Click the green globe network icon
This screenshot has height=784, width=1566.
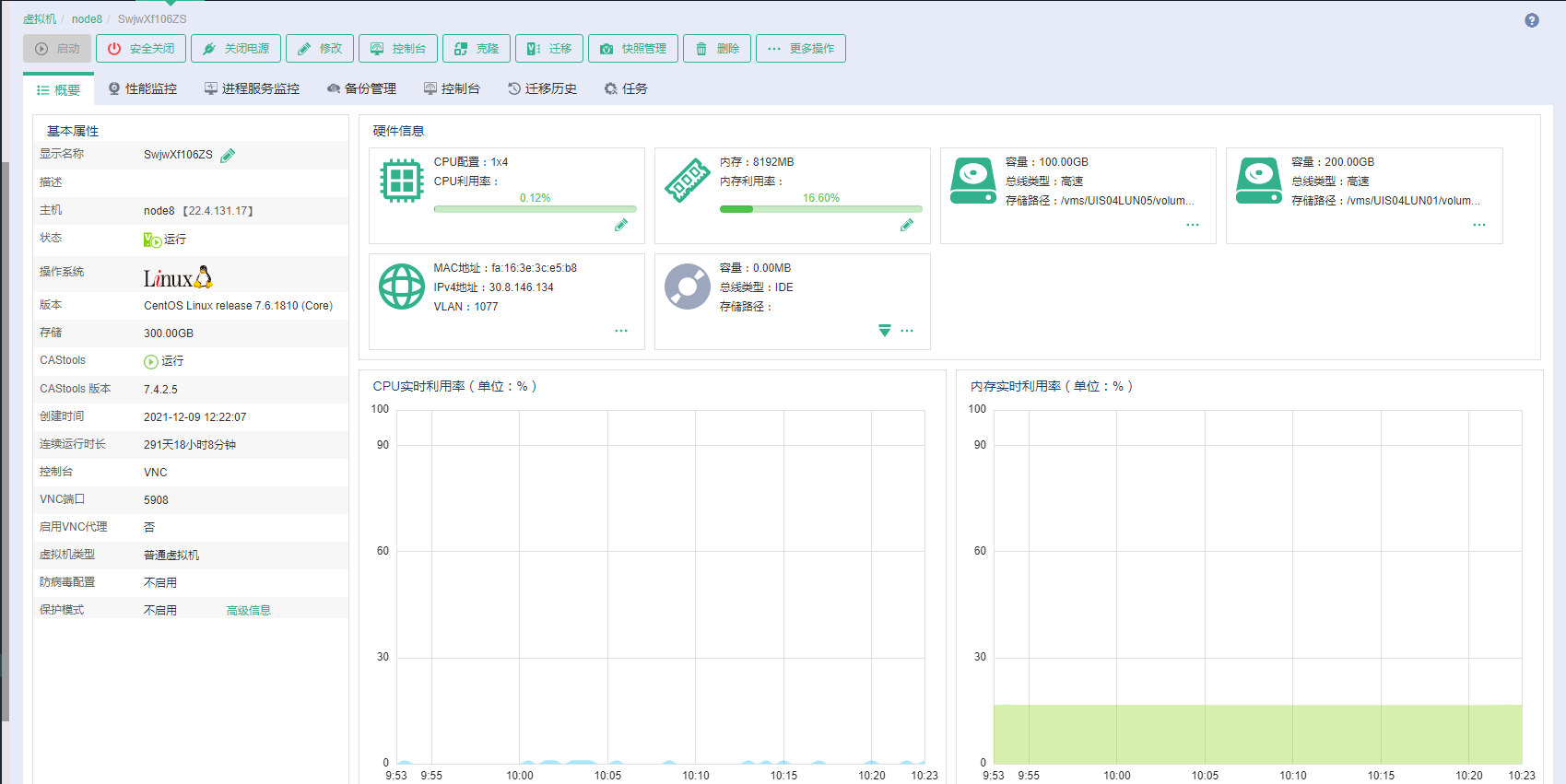[x=402, y=287]
